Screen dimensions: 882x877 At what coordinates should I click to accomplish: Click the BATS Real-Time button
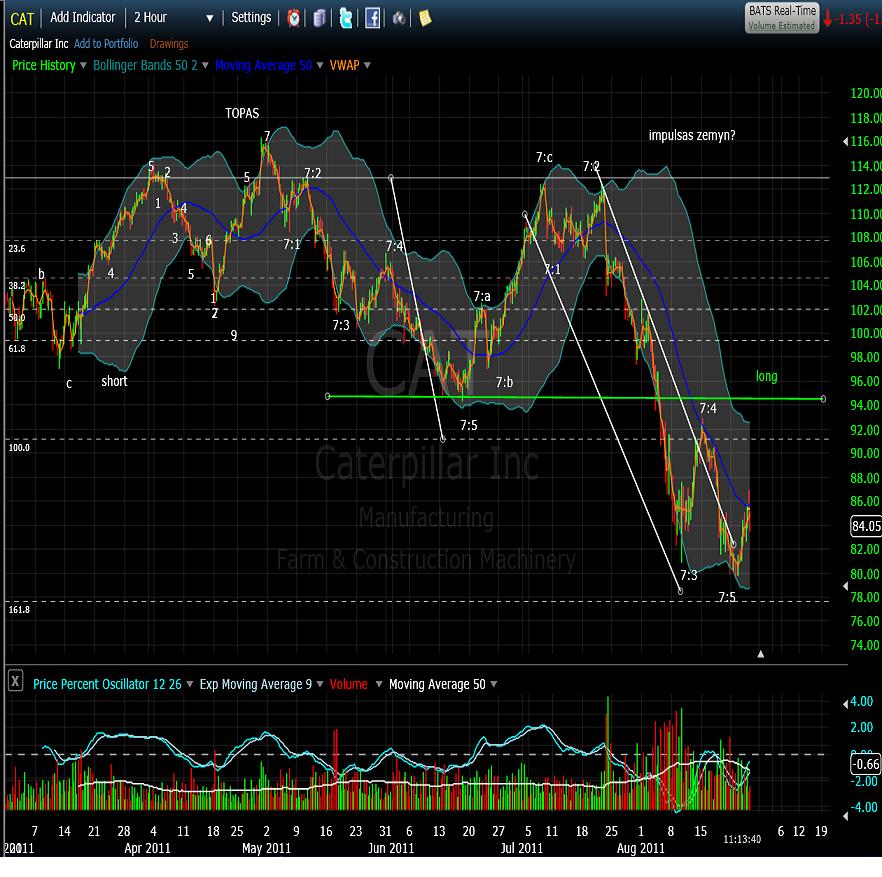[x=782, y=18]
